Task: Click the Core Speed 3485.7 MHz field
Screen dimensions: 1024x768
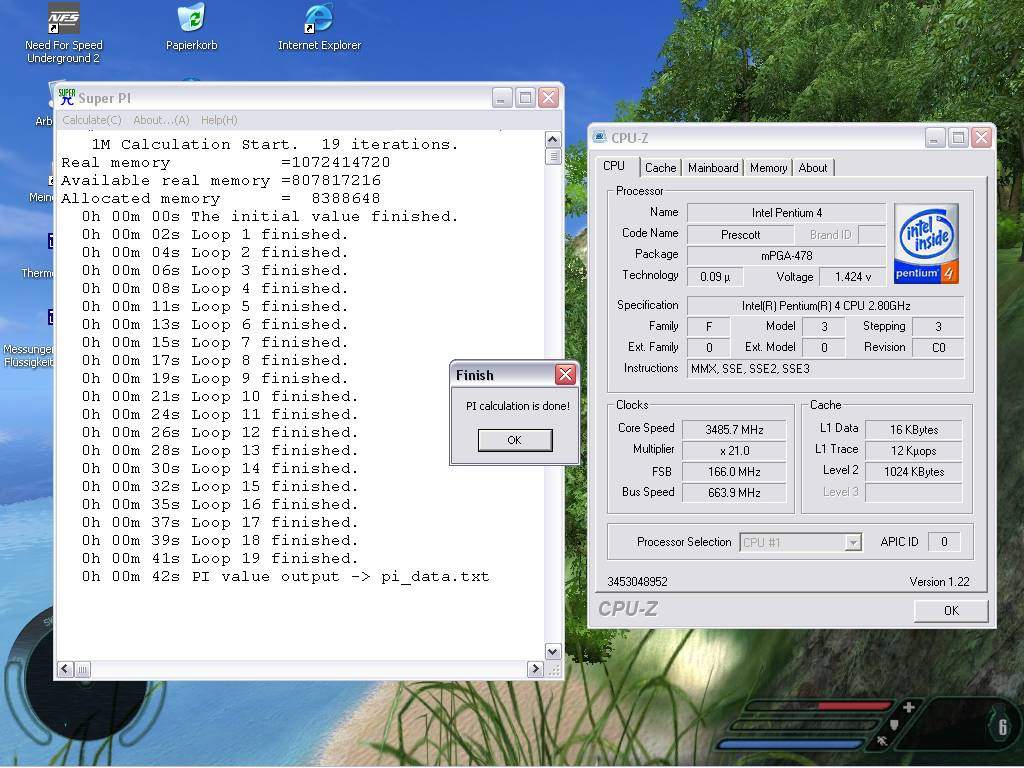Action: tap(734, 430)
